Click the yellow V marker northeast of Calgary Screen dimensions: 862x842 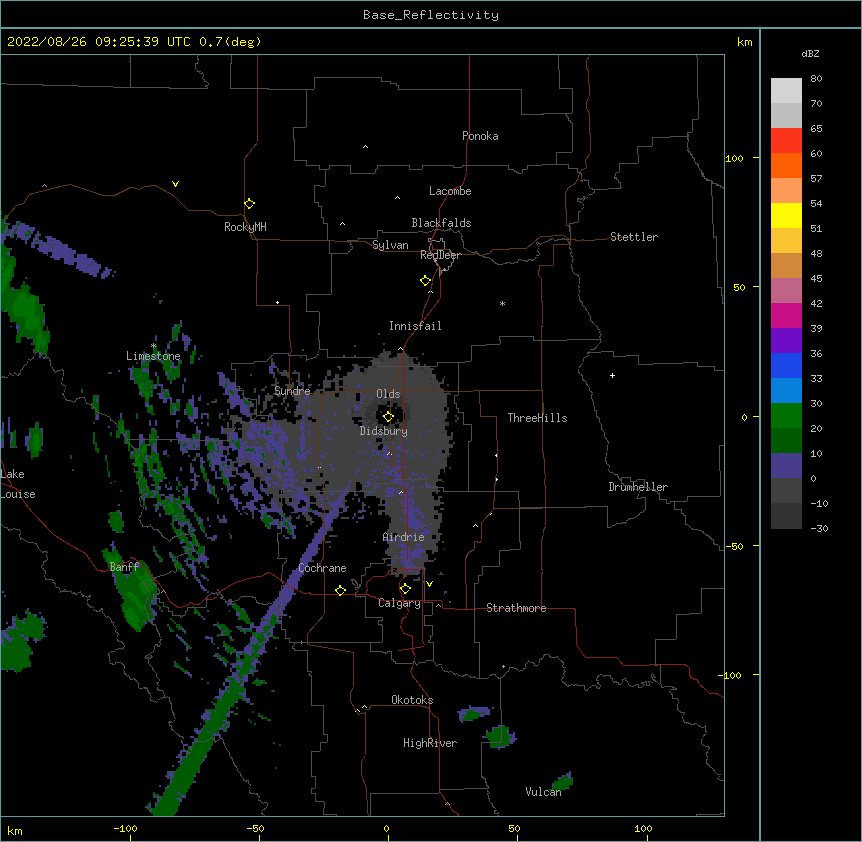(x=429, y=584)
